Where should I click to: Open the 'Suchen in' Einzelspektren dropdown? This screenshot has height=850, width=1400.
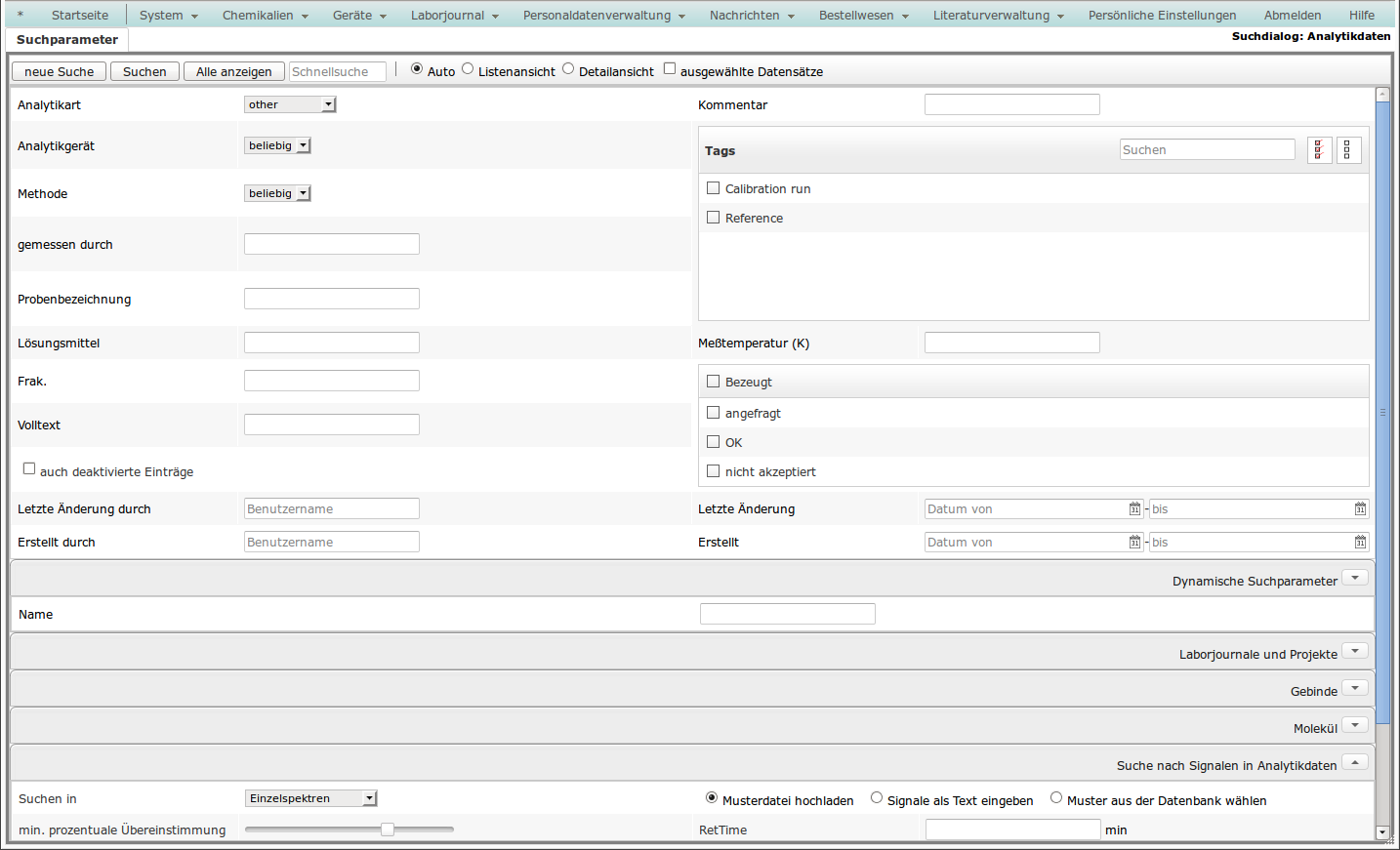[x=310, y=798]
